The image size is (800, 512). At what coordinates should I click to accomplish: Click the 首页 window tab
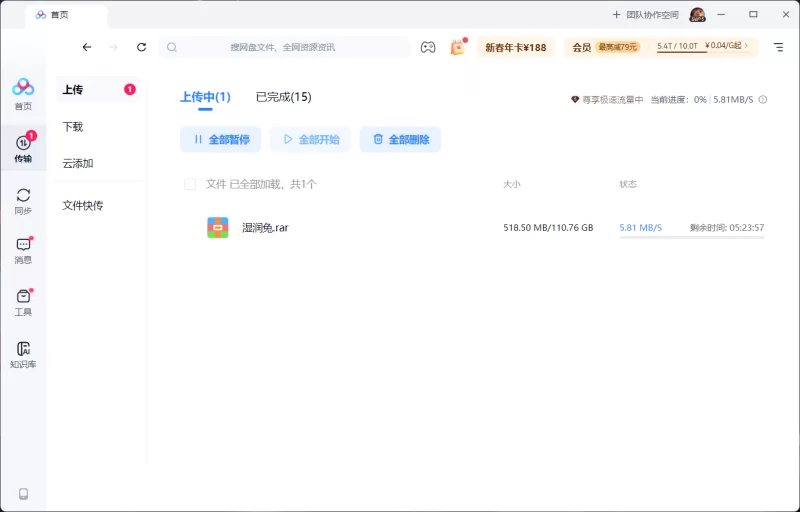click(66, 15)
